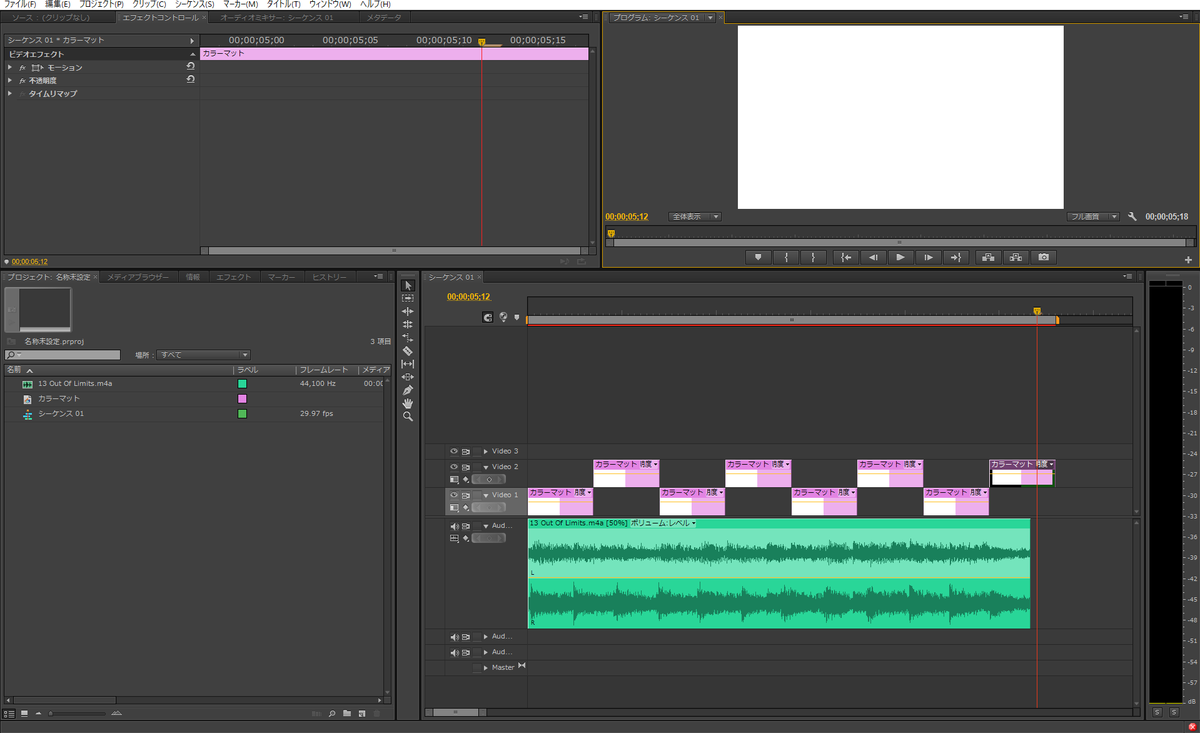Play the sequence in Program monitor
Image resolution: width=1200 pixels, height=733 pixels.
901,257
